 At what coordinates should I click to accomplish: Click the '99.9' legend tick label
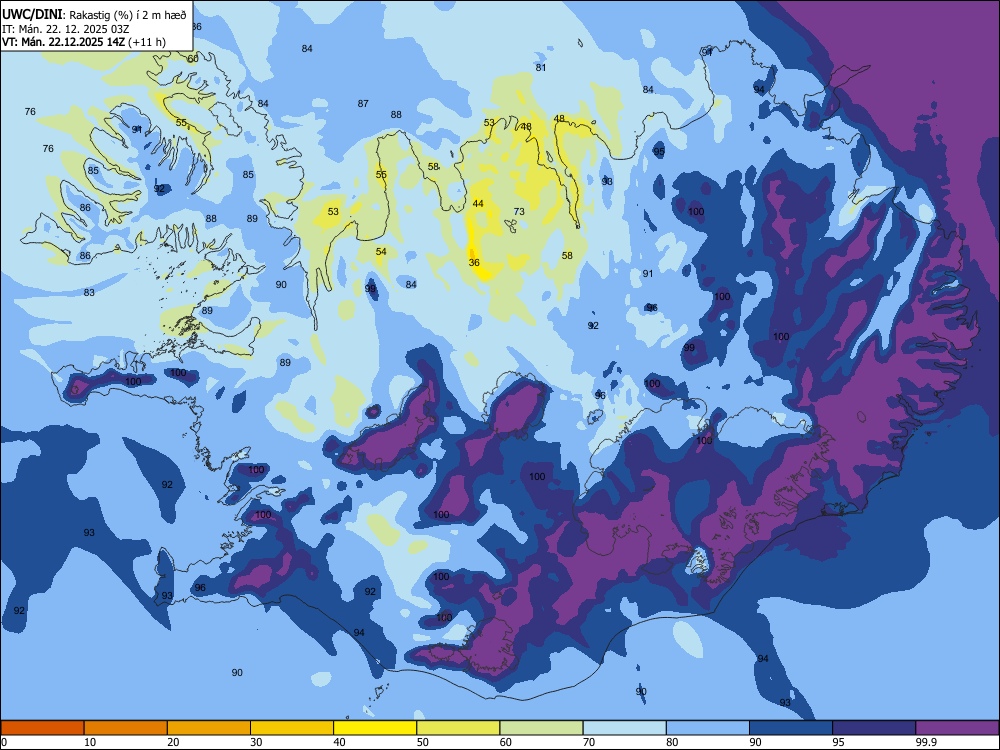pyautogui.click(x=925, y=742)
